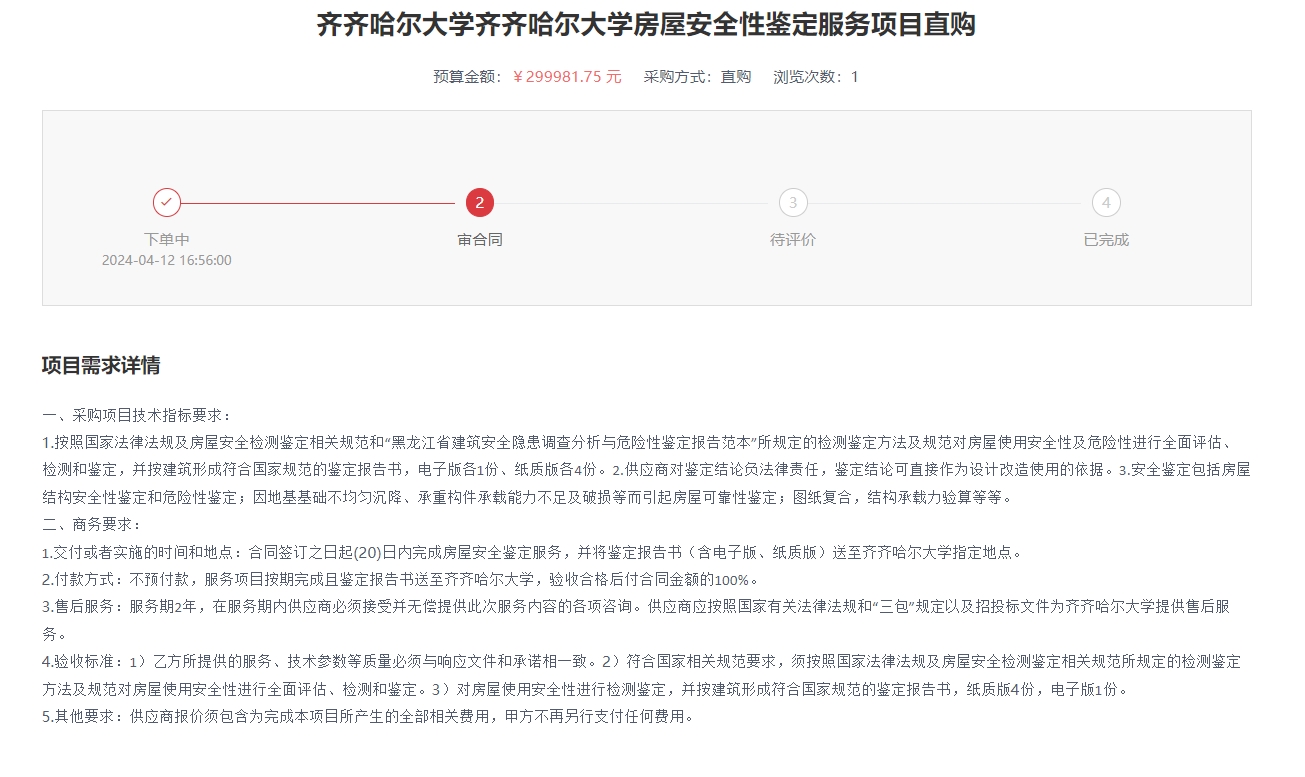Select the step 3 circle icon

coord(793,203)
